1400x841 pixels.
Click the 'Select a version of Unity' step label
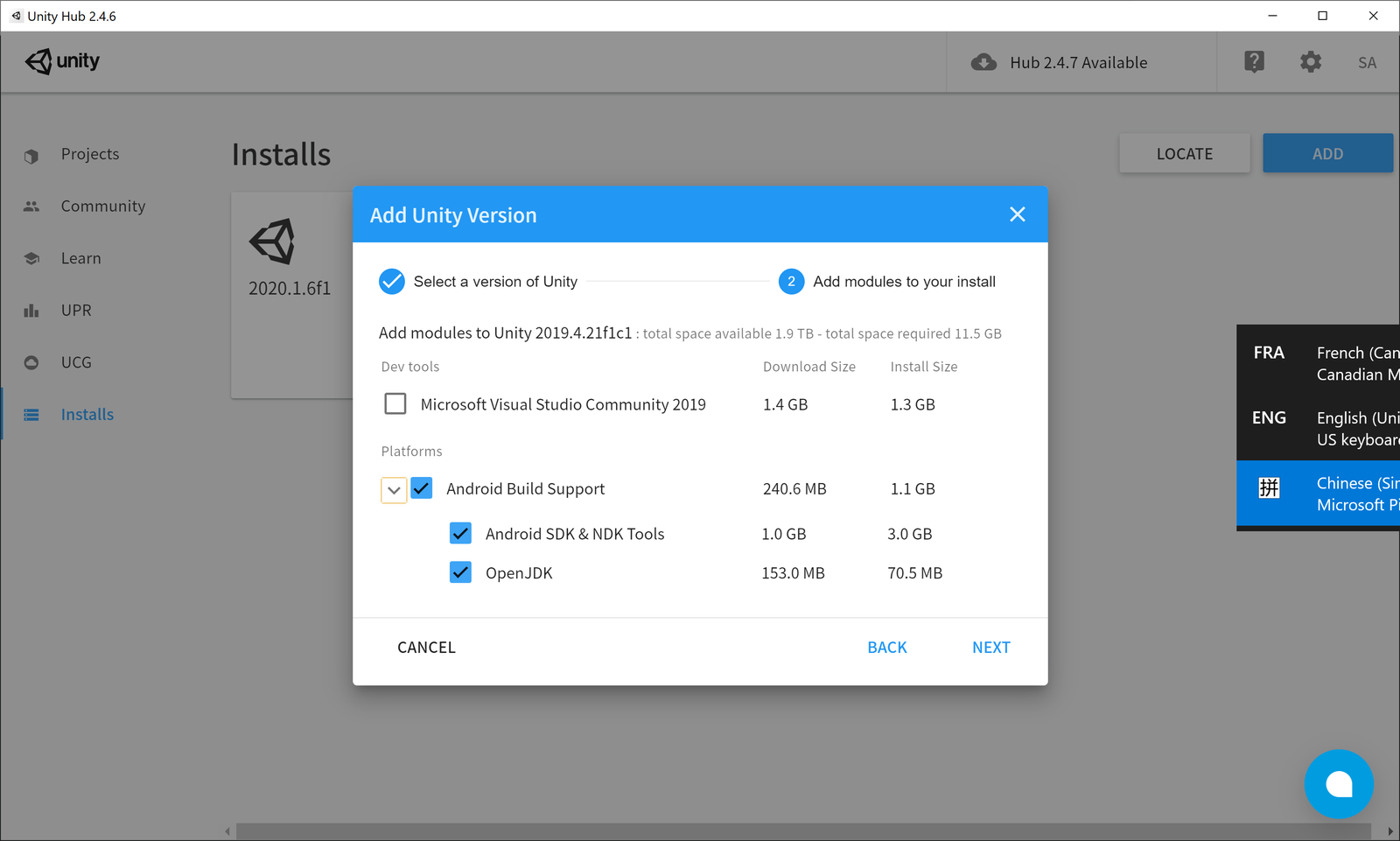[495, 282]
